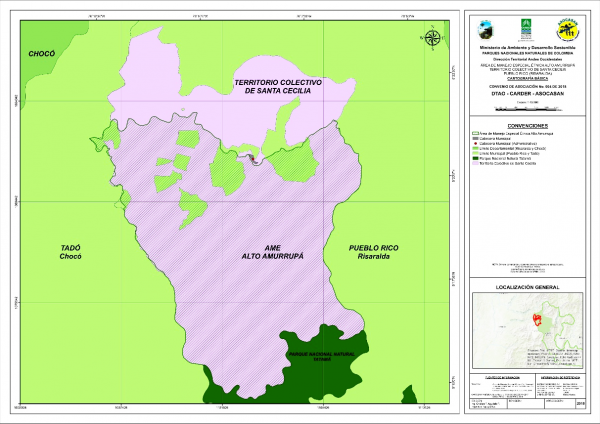This screenshot has height=424, width=600.
Task: Click the CONVENIO DE ASOCIACIÓN line
Action: click(x=527, y=87)
